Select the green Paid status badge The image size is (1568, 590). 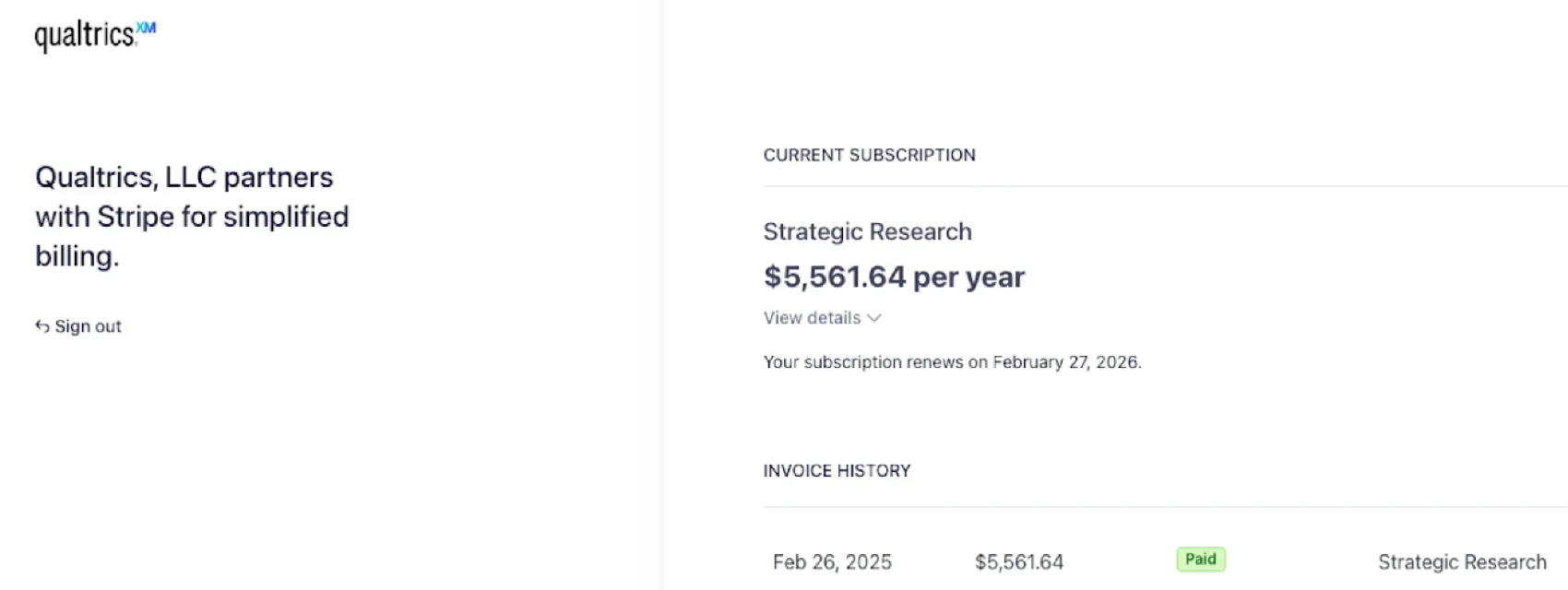(1201, 559)
